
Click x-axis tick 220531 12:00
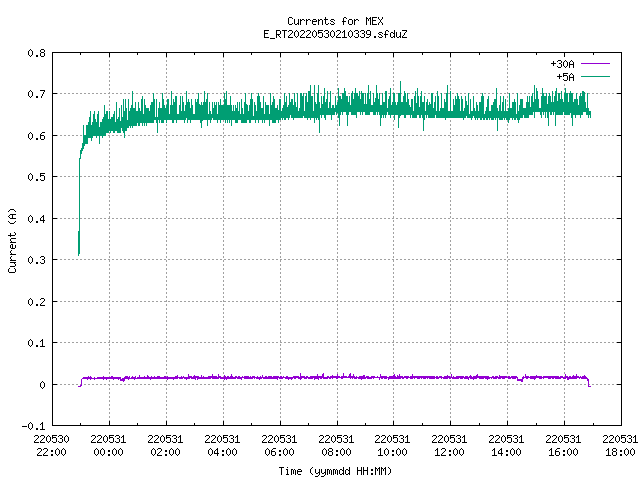450,445
